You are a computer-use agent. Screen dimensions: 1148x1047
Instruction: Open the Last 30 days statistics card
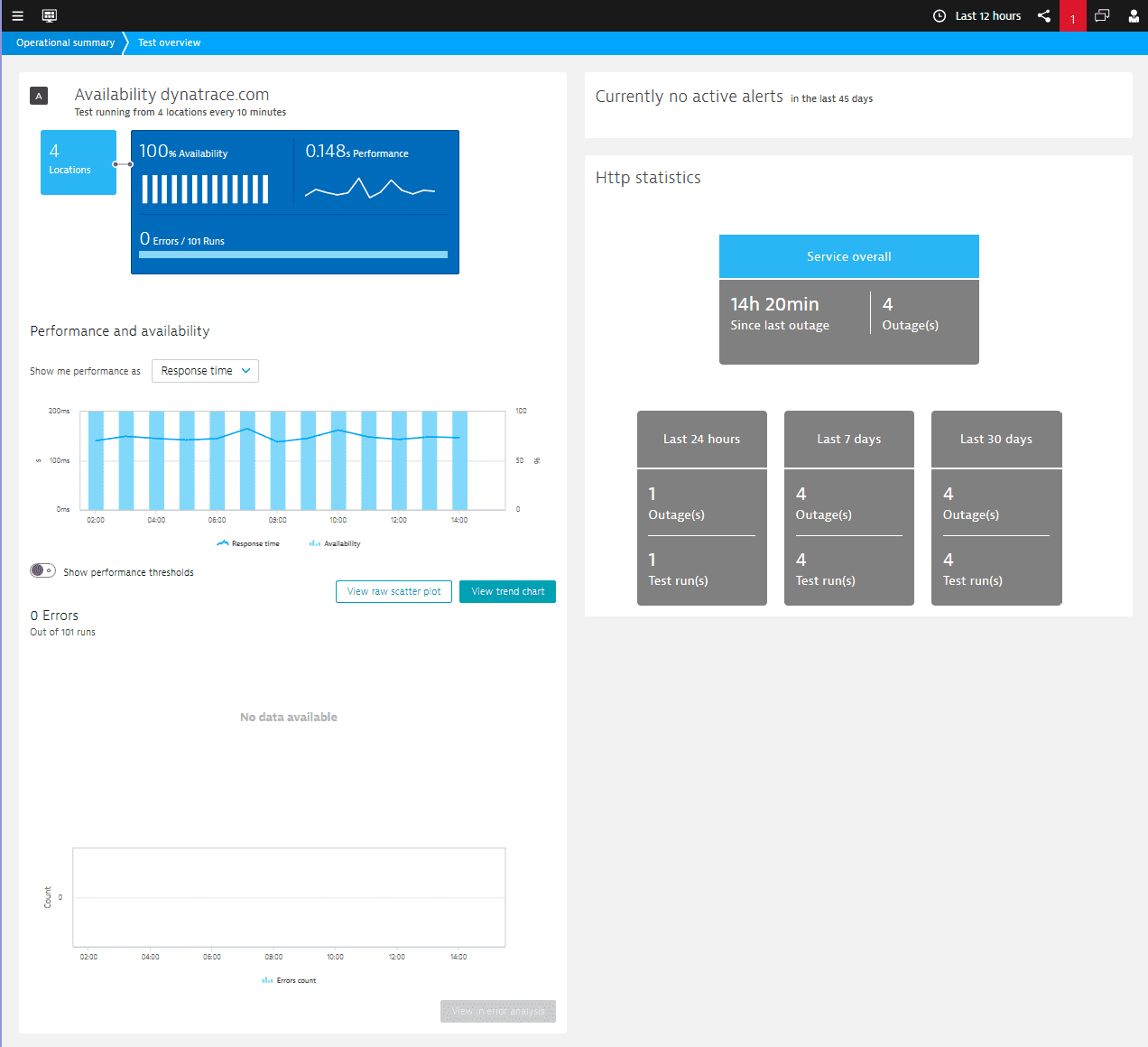pos(996,508)
